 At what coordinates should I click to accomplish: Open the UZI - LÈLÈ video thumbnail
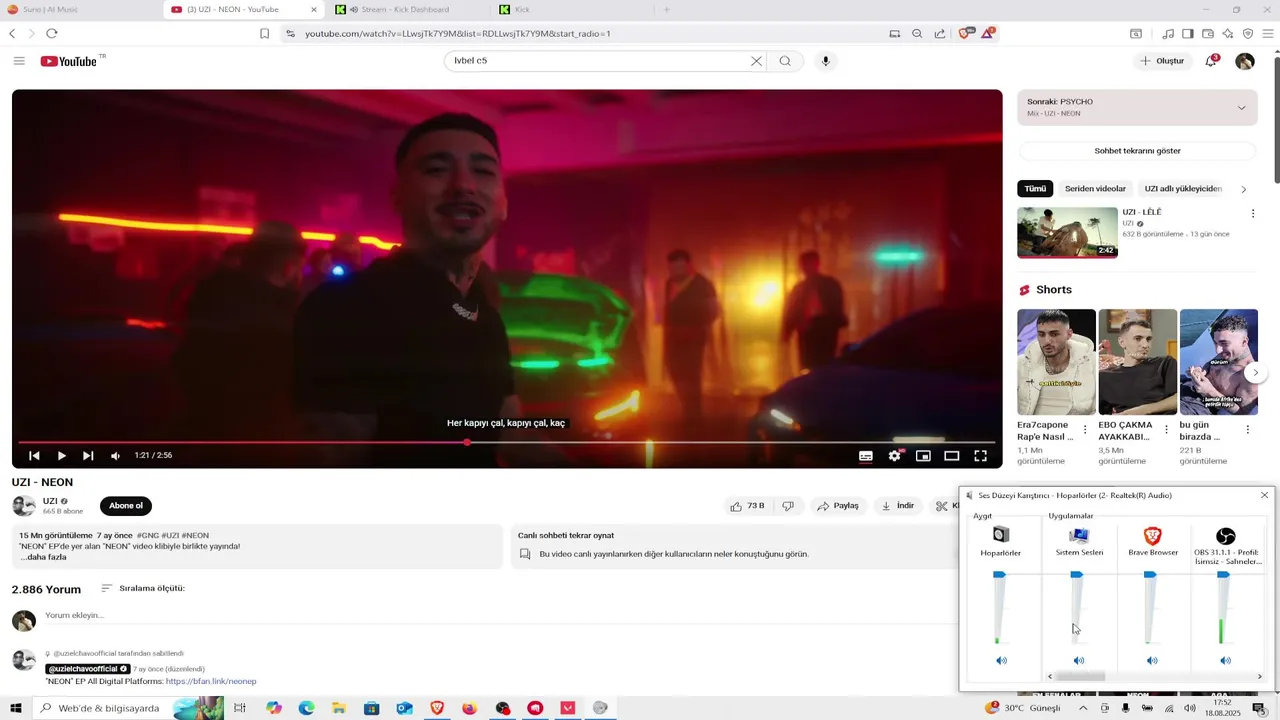coord(1067,233)
